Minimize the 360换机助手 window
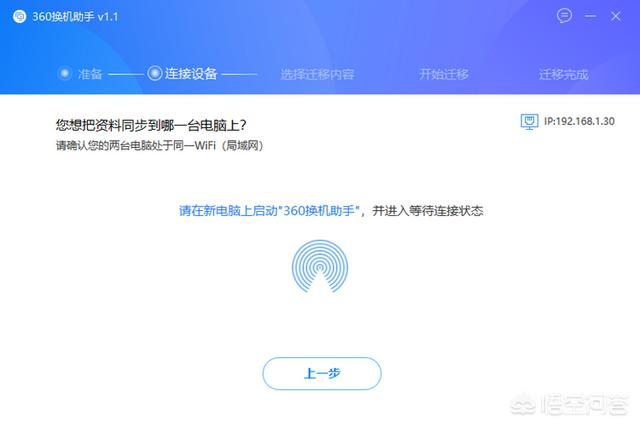Screen dimensions: 640x427 coord(590,16)
